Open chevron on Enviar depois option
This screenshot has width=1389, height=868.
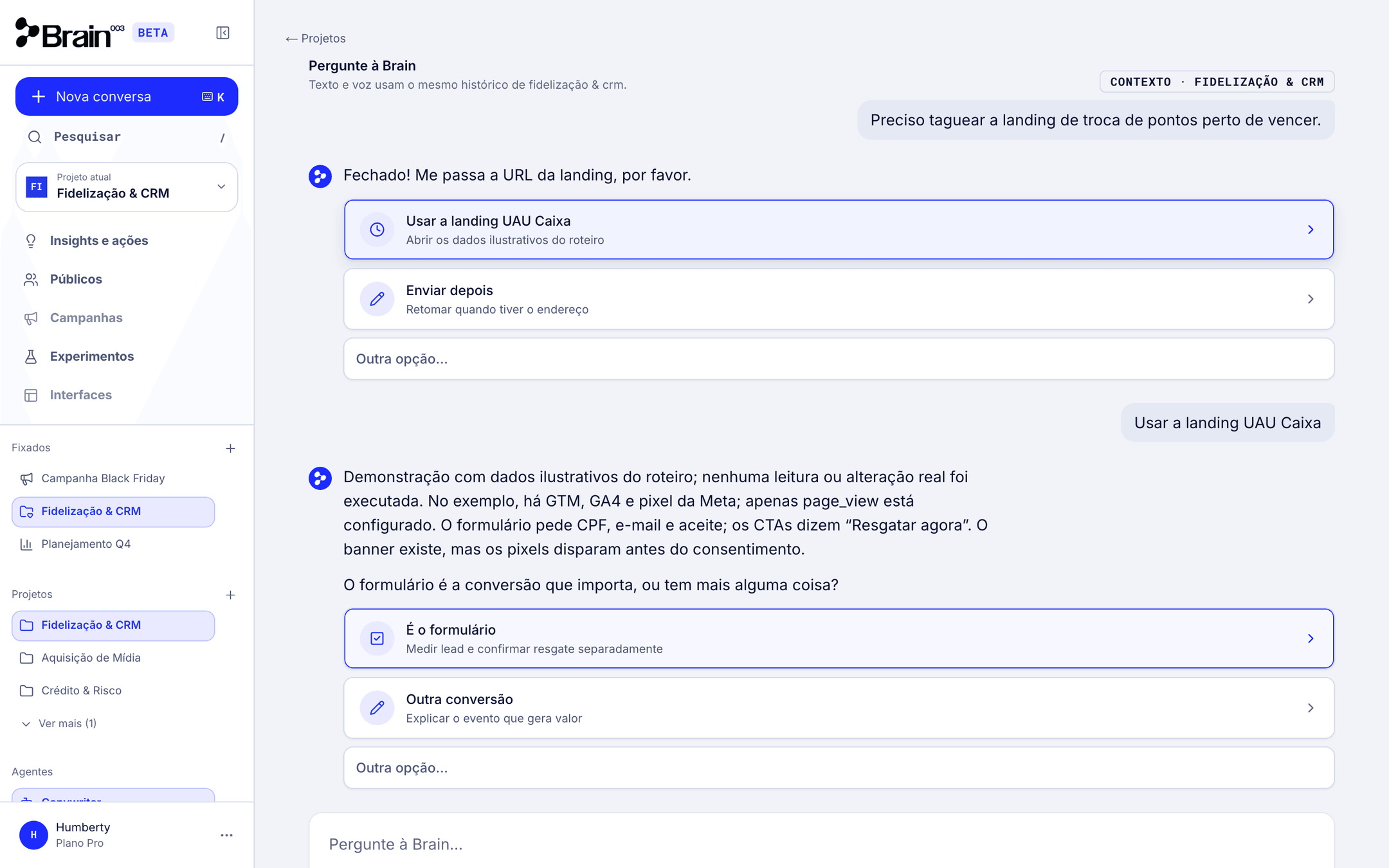(1310, 299)
